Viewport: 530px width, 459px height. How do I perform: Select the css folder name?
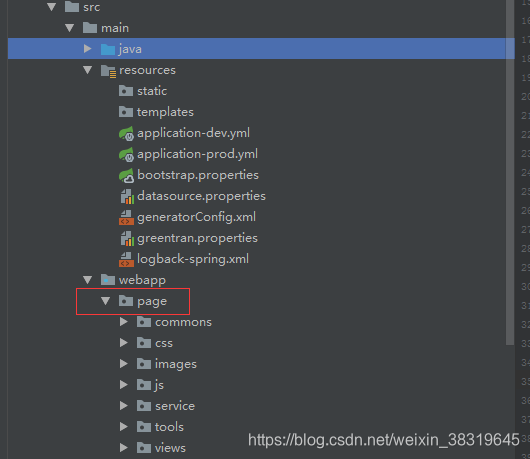(x=164, y=343)
